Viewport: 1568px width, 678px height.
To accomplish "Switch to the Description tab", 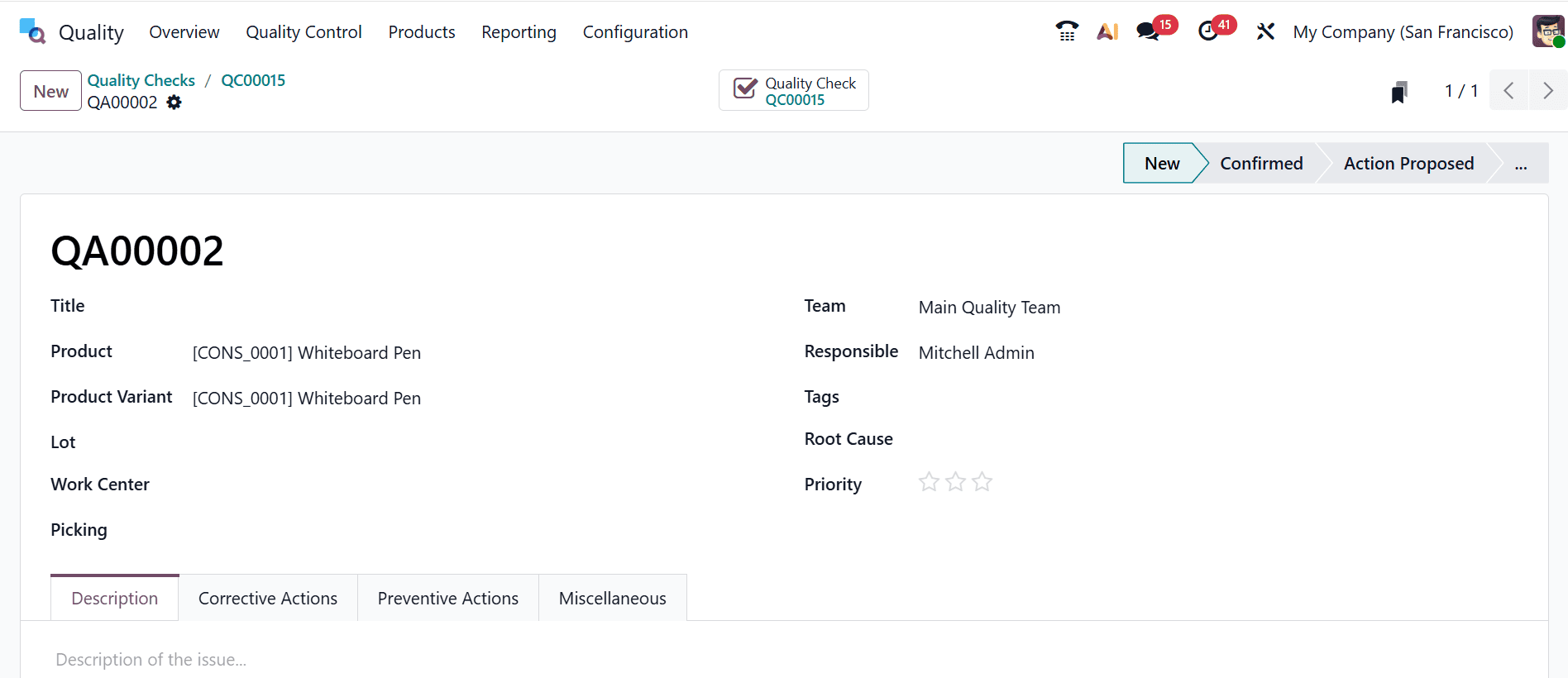I will tap(115, 598).
